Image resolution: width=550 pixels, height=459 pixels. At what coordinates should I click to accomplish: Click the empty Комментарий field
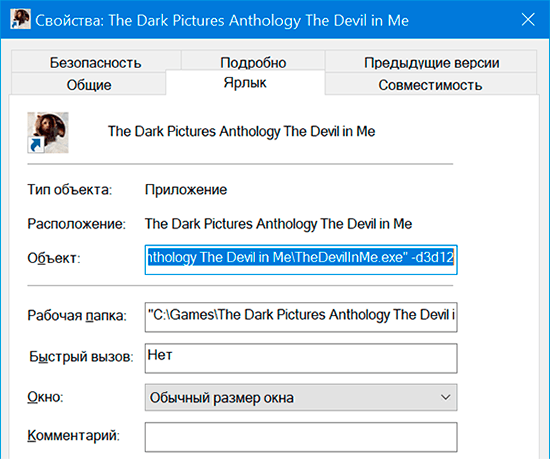pos(301,437)
